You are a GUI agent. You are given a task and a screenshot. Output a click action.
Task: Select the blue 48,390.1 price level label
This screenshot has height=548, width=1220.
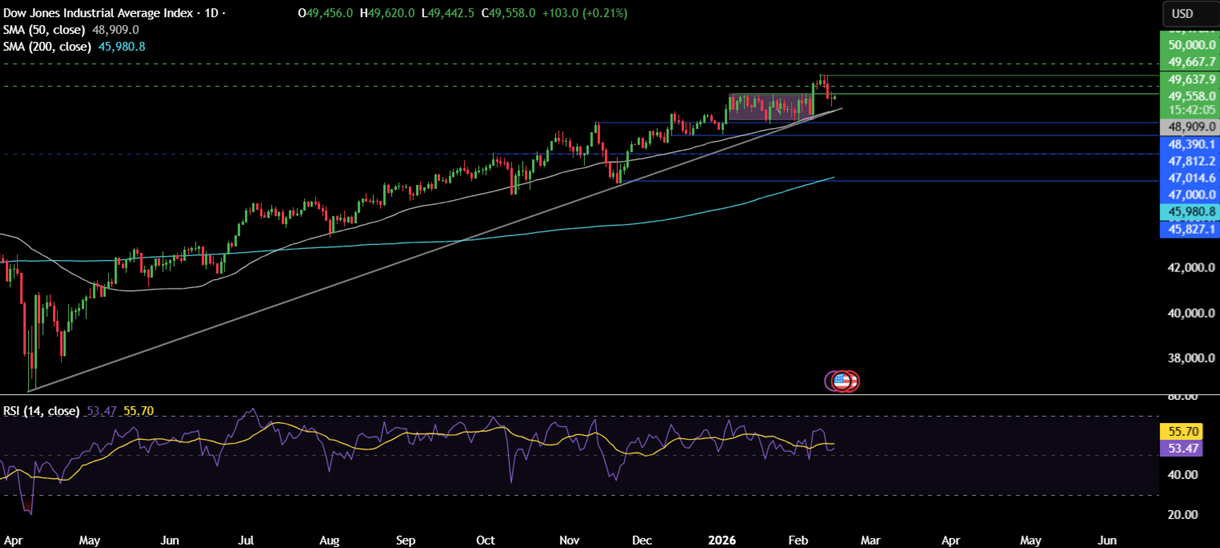[1188, 144]
